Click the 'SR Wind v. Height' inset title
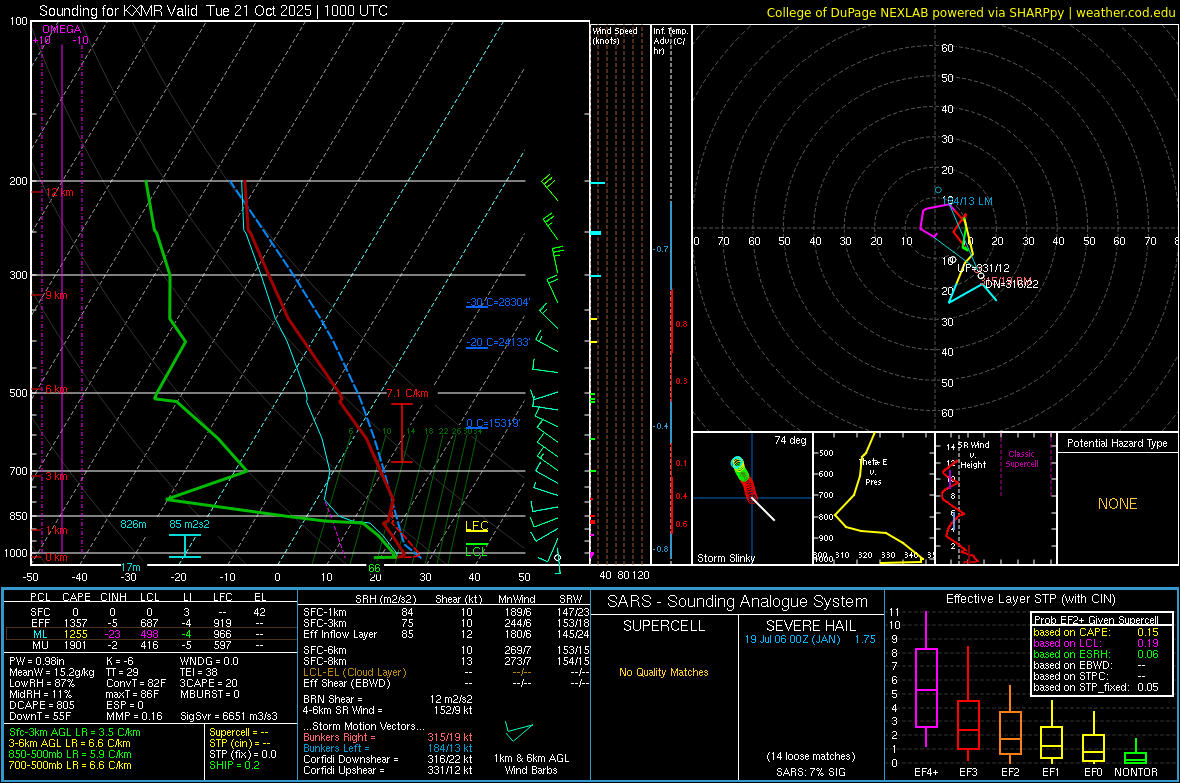This screenshot has width=1180, height=783. 974,455
